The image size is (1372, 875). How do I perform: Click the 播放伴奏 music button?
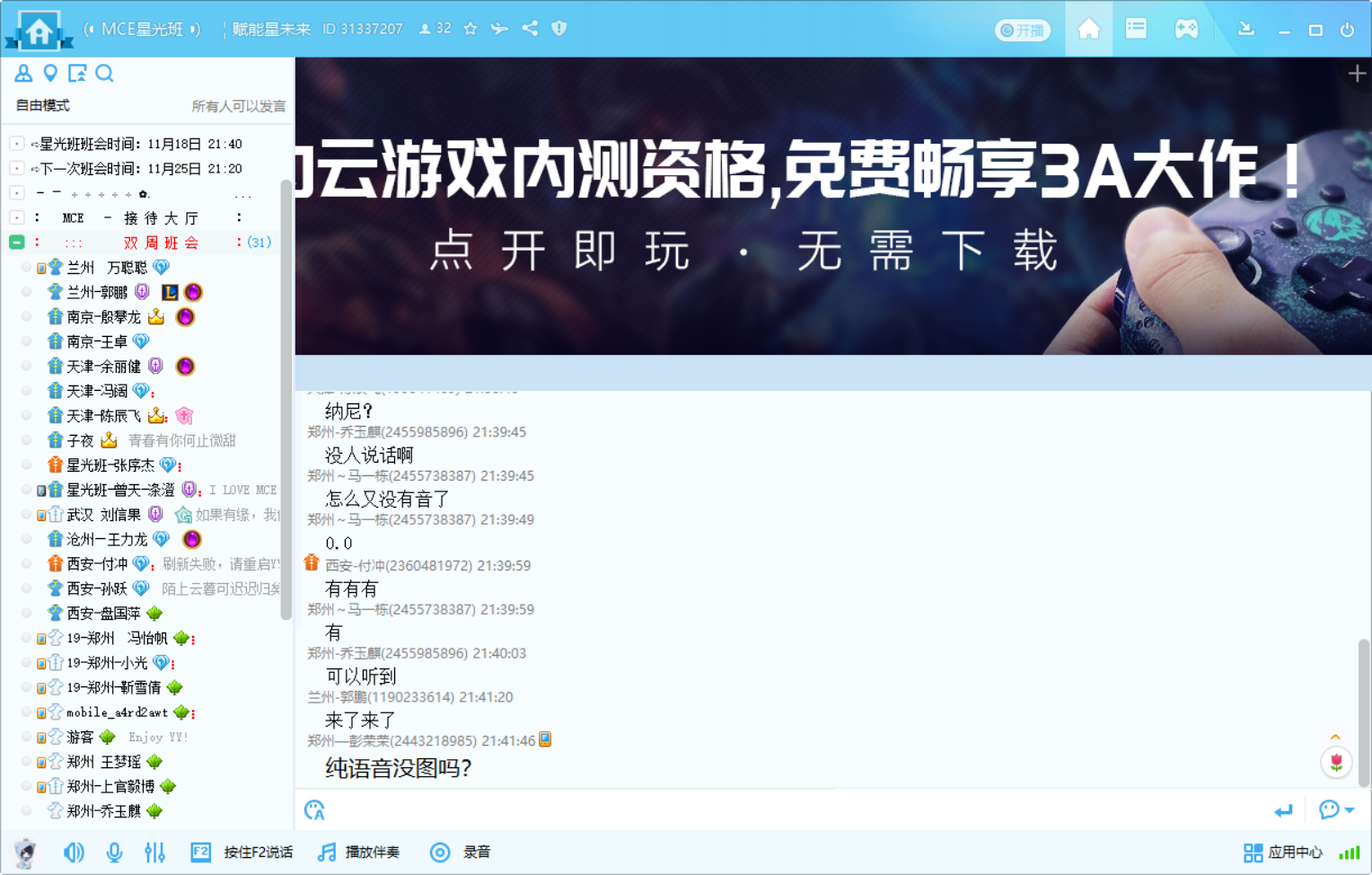point(359,852)
